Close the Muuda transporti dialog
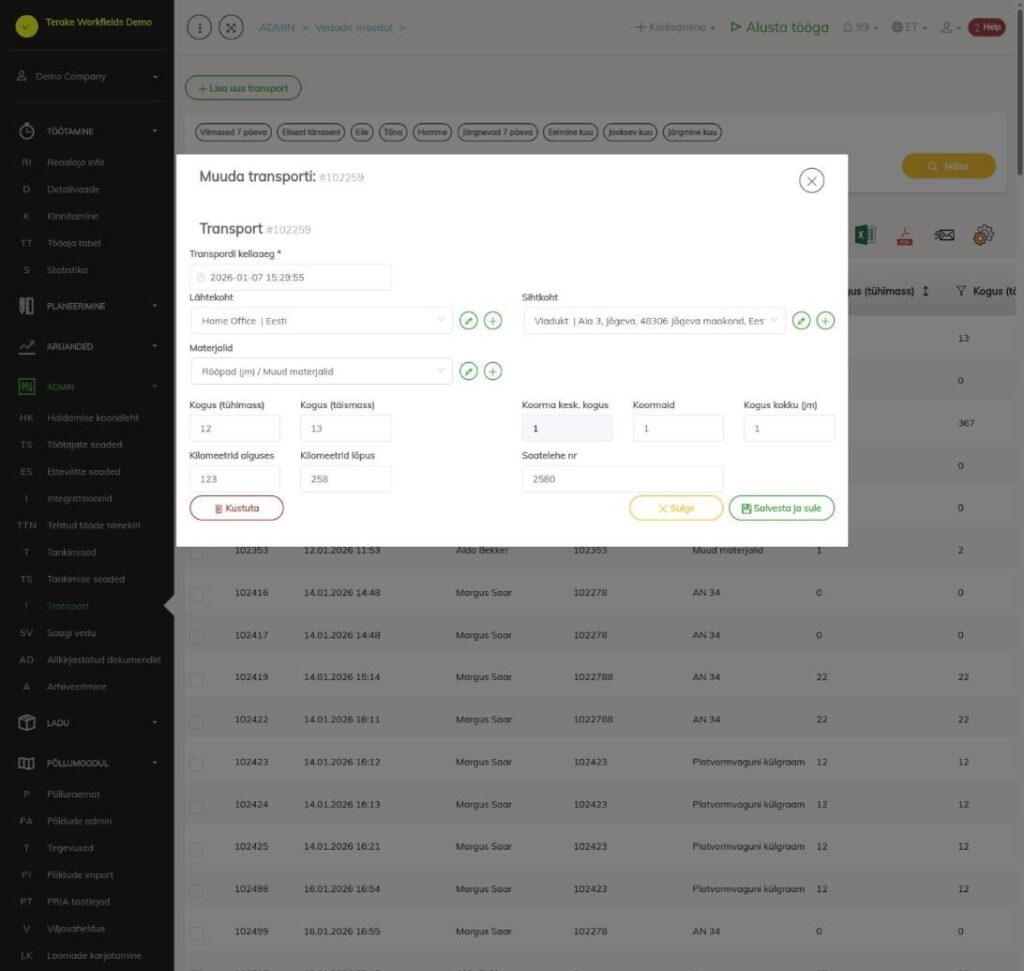This screenshot has width=1024, height=971. click(x=811, y=181)
